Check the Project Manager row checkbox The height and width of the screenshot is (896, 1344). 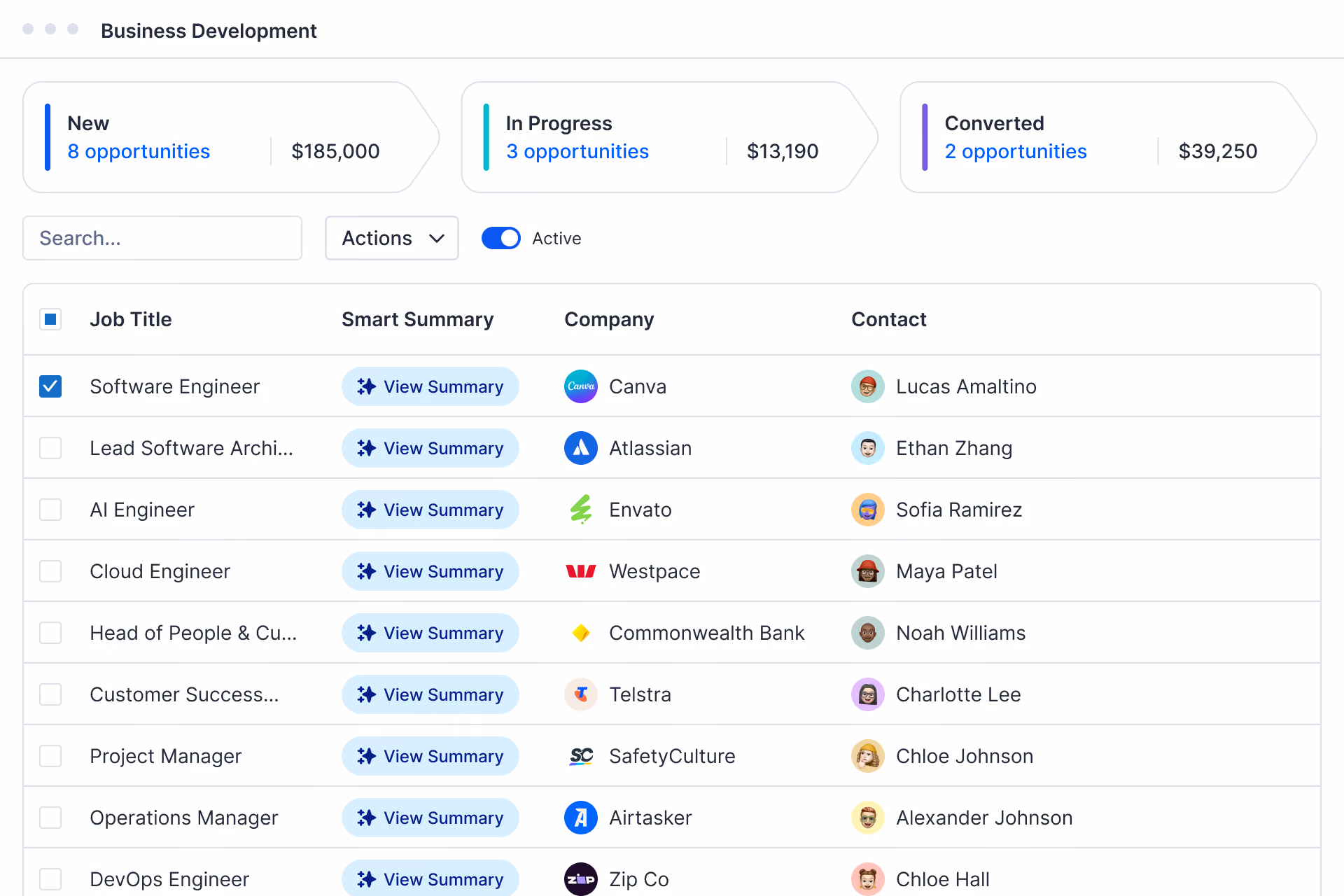50,756
